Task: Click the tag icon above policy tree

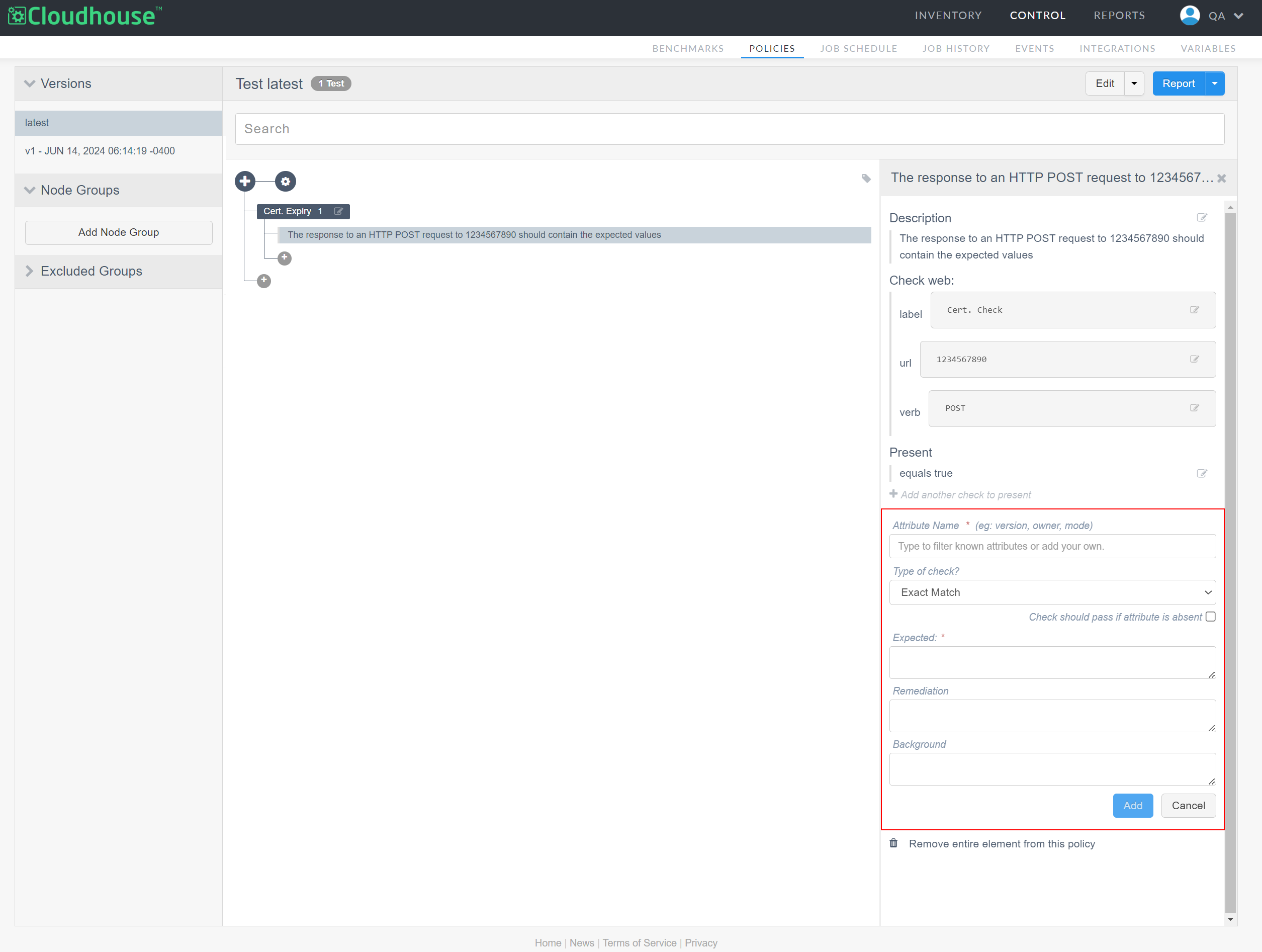Action: [x=866, y=179]
